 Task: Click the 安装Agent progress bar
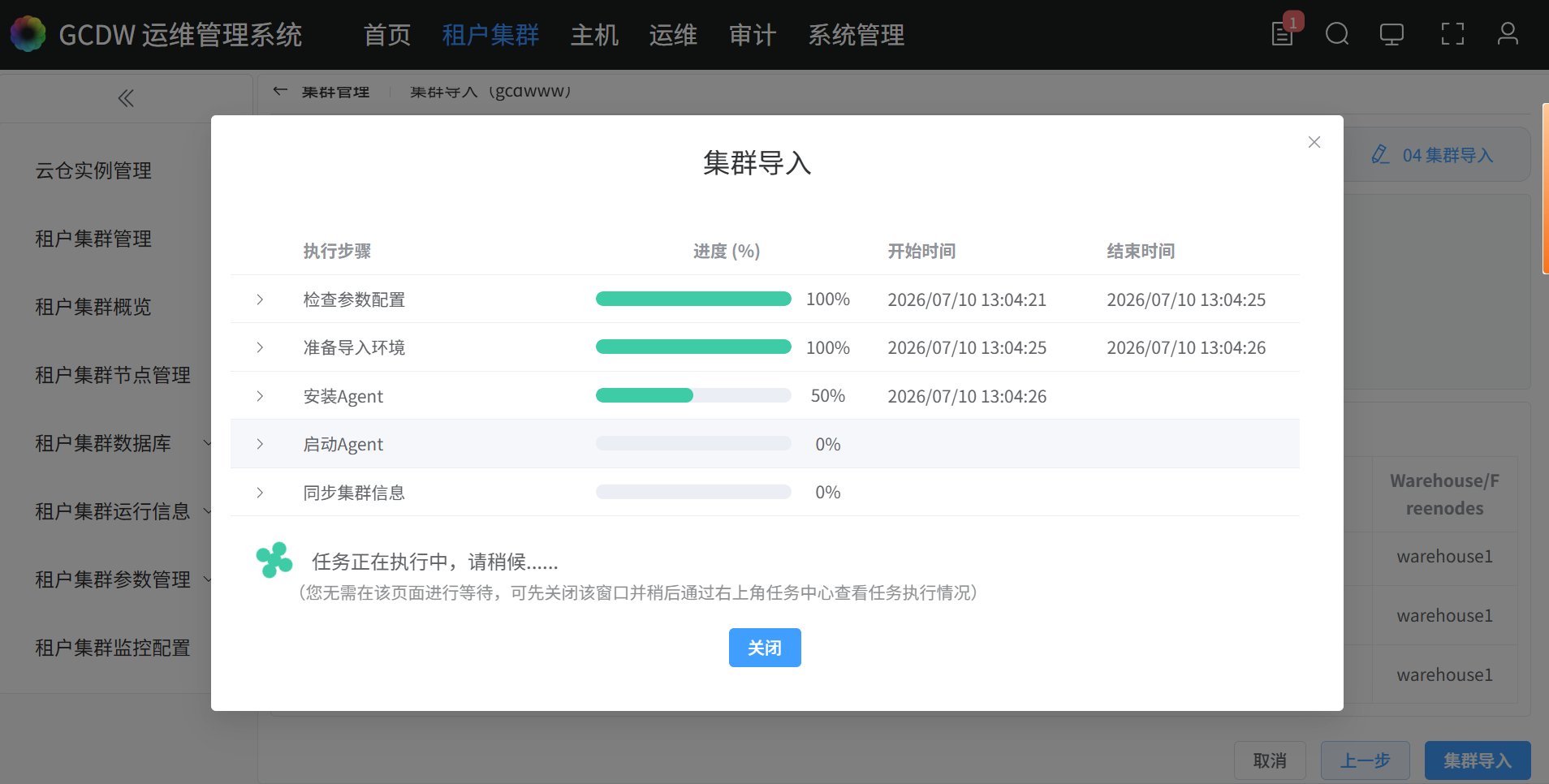(693, 395)
